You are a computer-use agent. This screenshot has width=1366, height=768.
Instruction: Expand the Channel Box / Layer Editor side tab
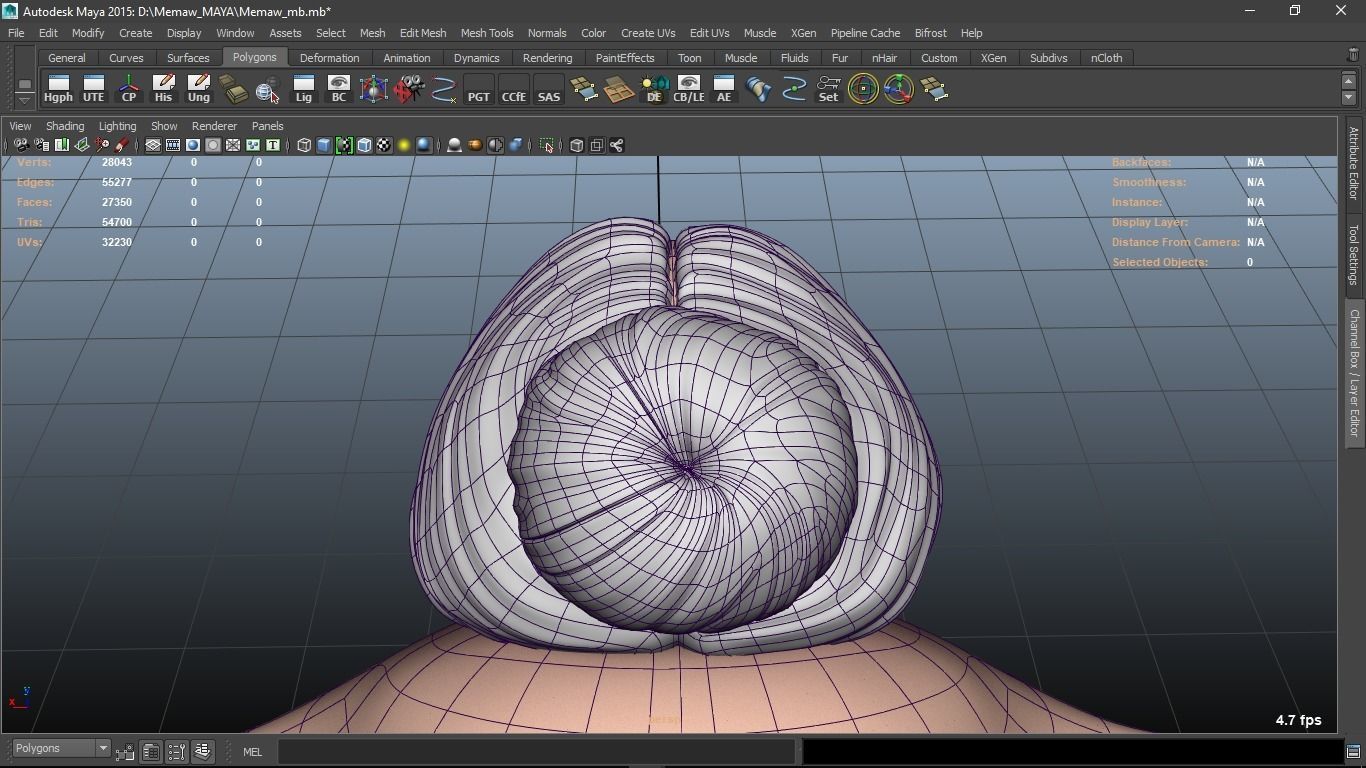tap(1353, 373)
